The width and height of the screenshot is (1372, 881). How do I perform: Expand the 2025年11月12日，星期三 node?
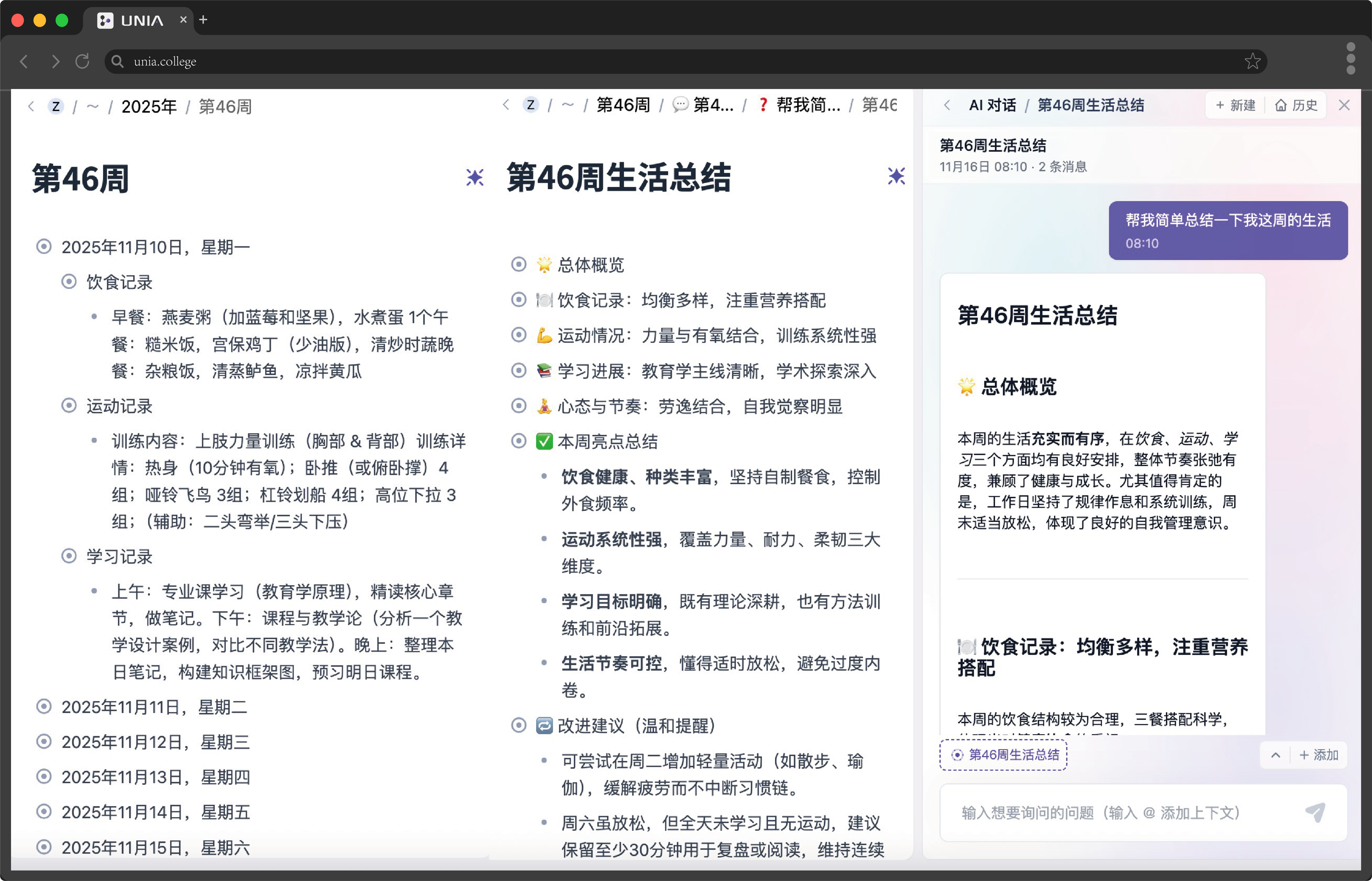(44, 741)
